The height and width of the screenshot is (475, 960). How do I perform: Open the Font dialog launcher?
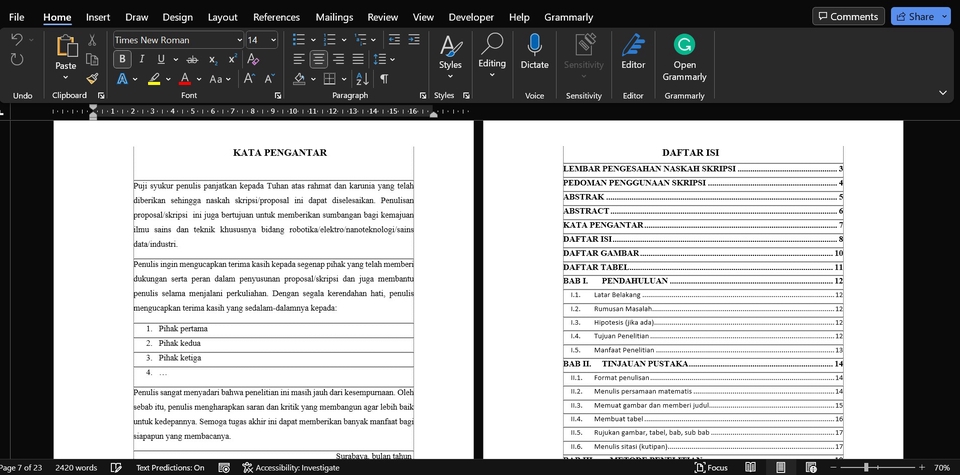tap(278, 95)
